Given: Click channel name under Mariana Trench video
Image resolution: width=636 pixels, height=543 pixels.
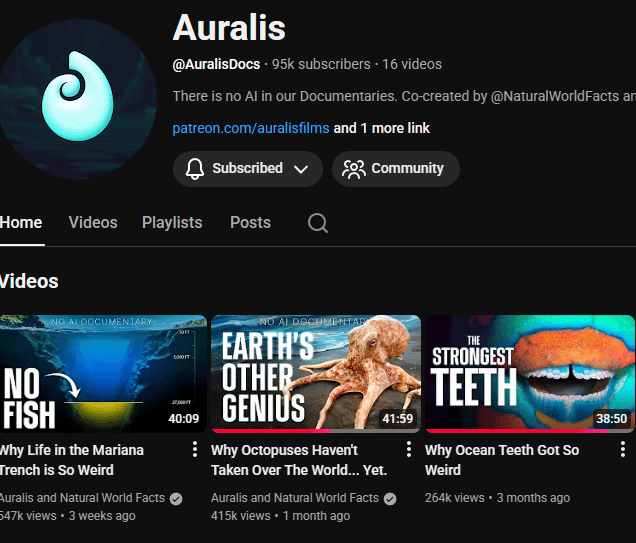Looking at the screenshot, I should pyautogui.click(x=82, y=498).
